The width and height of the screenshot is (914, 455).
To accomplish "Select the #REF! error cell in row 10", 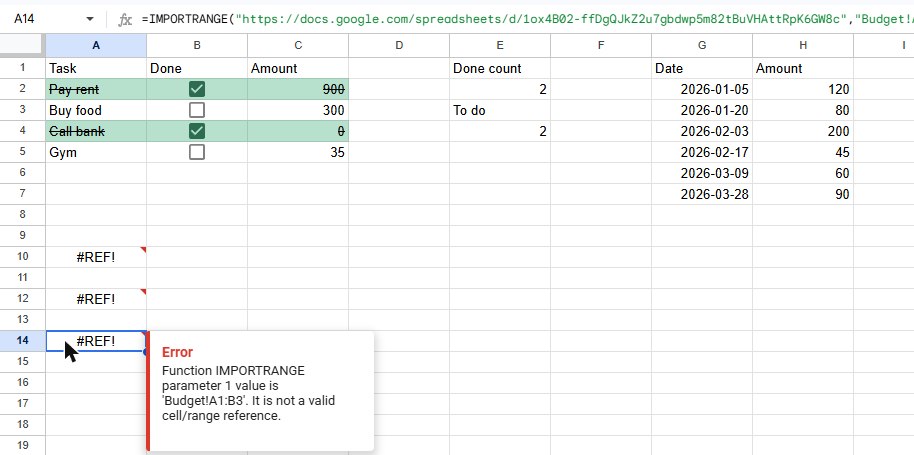I will coord(96,257).
